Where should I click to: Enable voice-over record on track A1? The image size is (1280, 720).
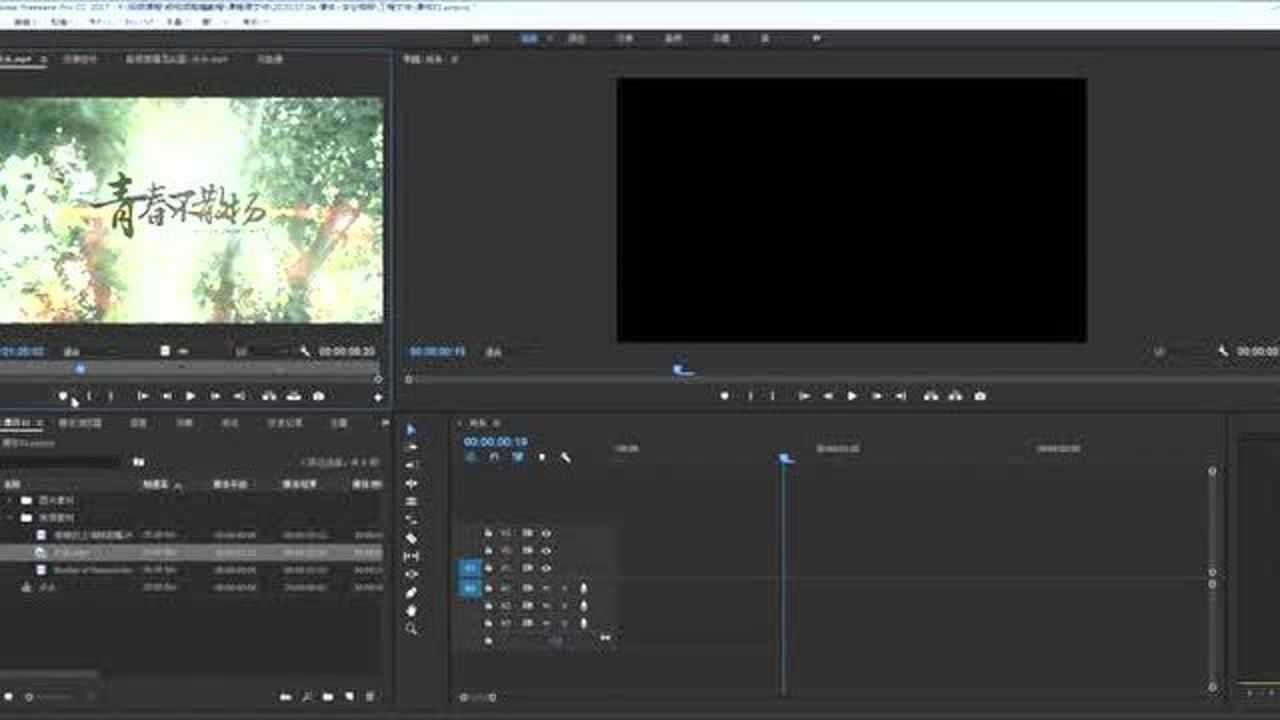point(583,588)
